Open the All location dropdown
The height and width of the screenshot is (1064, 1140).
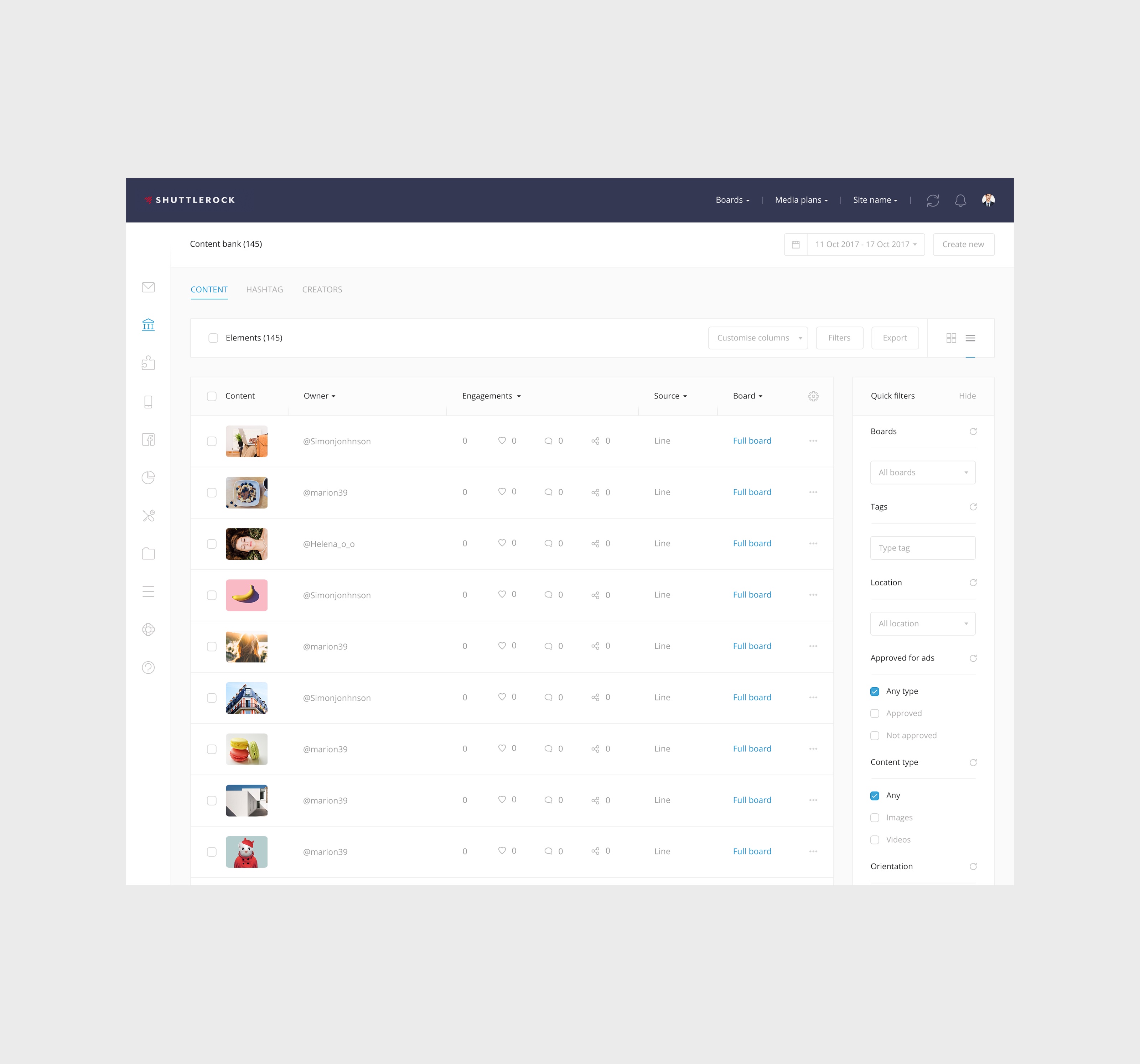pyautogui.click(x=921, y=623)
